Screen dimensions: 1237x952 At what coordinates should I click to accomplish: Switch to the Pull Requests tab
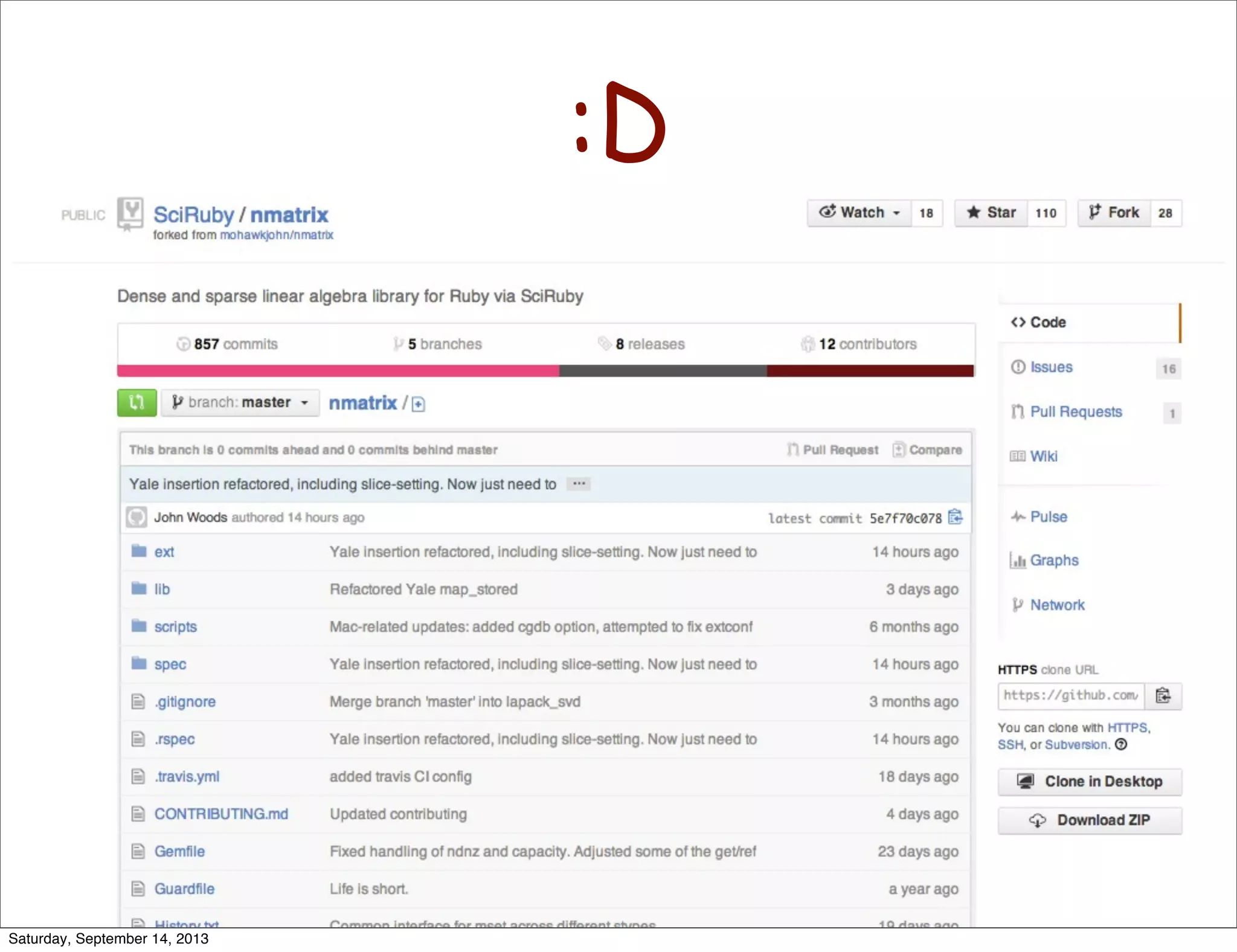pyautogui.click(x=1075, y=412)
